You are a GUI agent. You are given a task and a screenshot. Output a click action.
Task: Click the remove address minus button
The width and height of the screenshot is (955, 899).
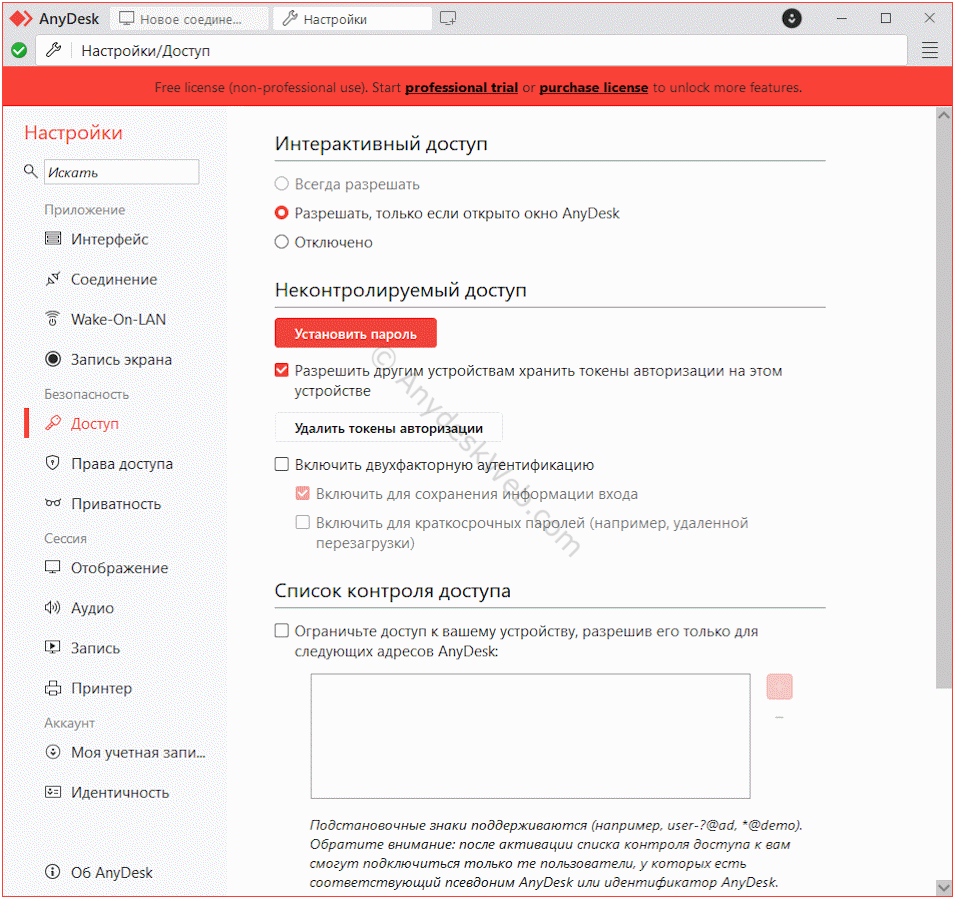tap(779, 717)
